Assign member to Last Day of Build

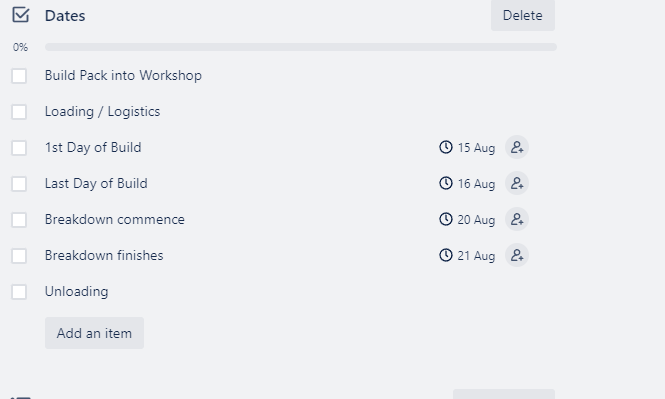pyautogui.click(x=517, y=183)
